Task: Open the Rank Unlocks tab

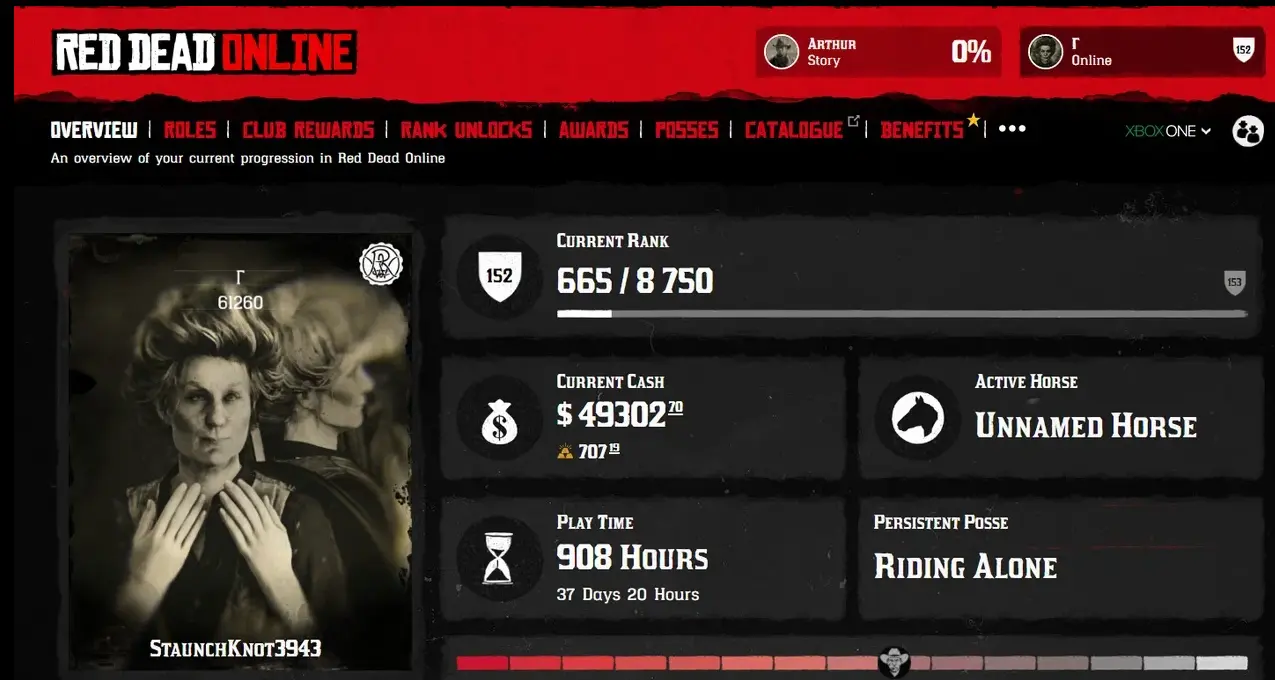Action: [x=466, y=130]
